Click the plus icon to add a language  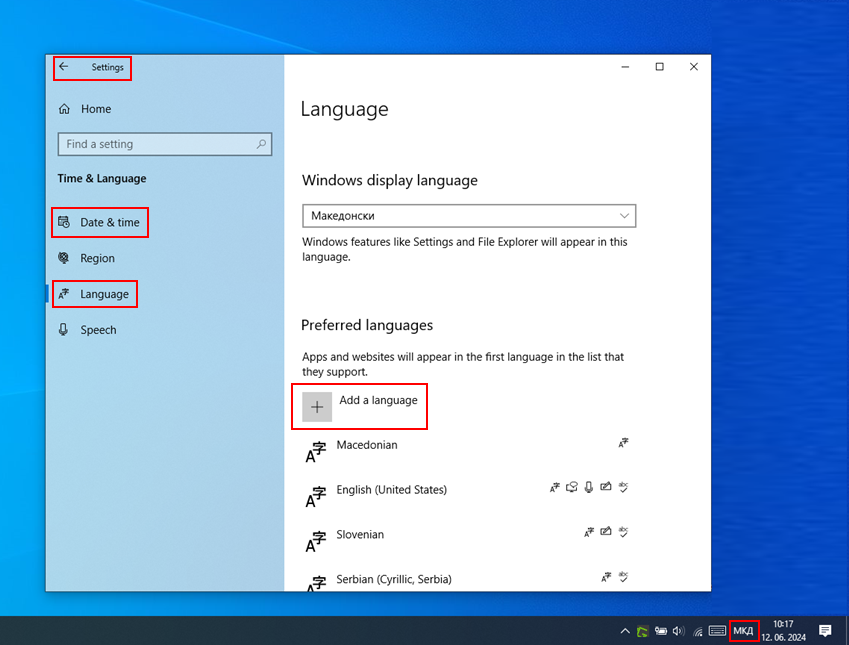pos(317,407)
